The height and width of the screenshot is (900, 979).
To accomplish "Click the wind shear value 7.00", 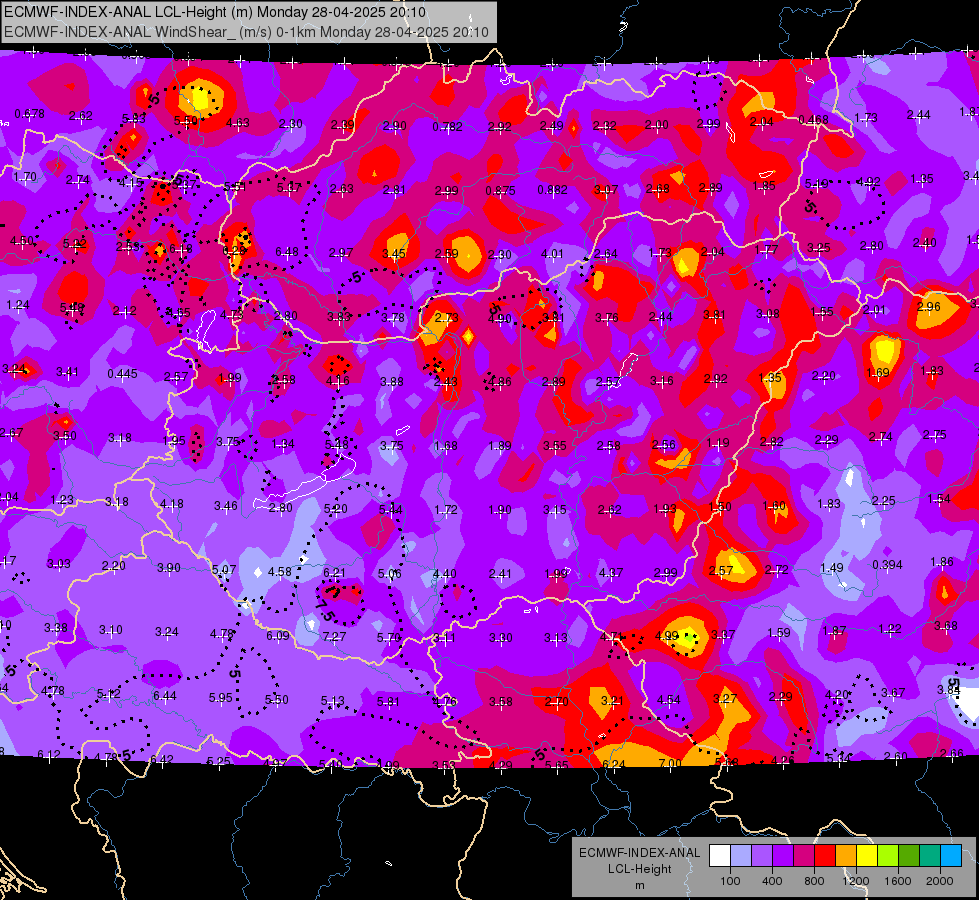I will pos(670,763).
